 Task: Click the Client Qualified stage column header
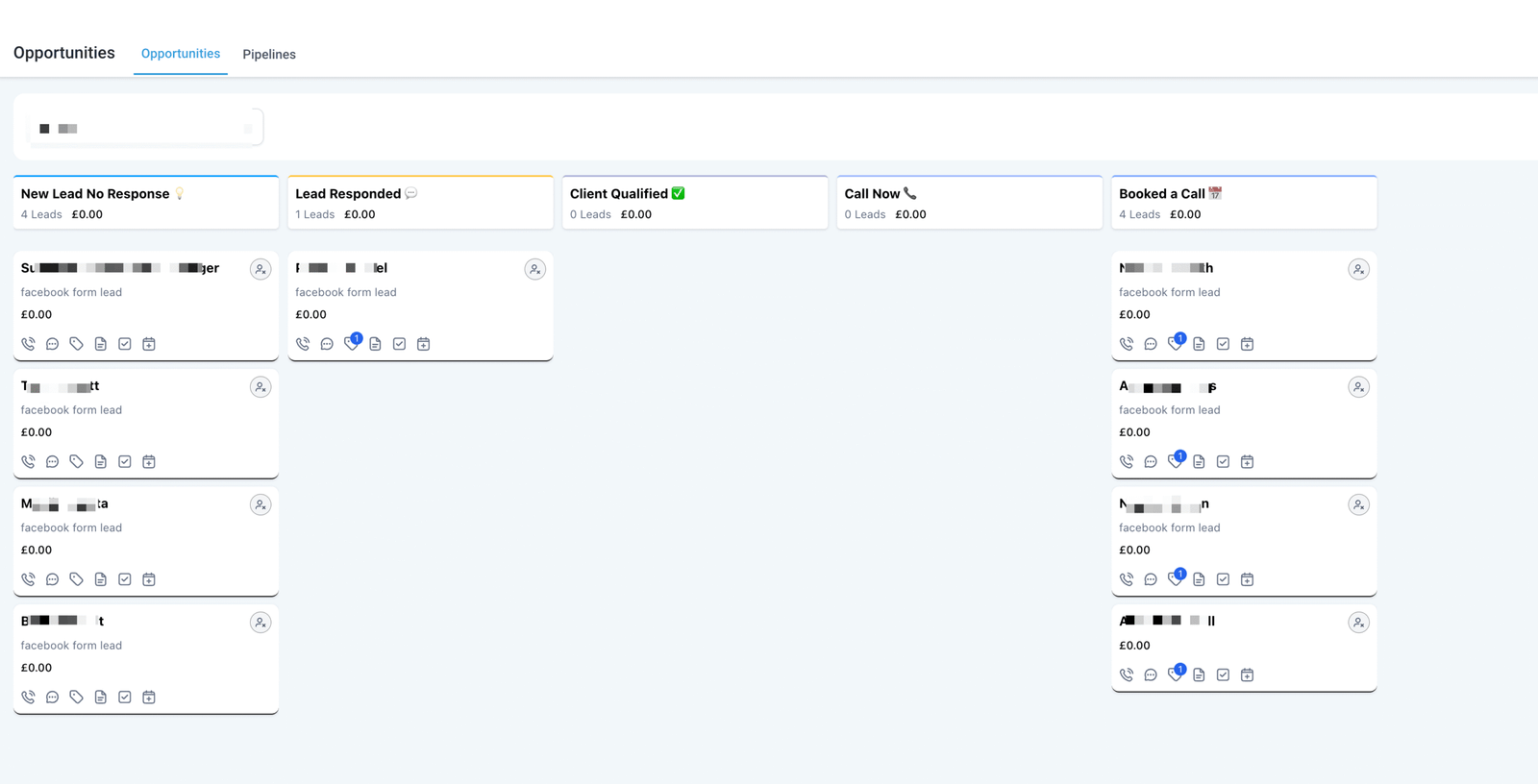pyautogui.click(x=694, y=203)
